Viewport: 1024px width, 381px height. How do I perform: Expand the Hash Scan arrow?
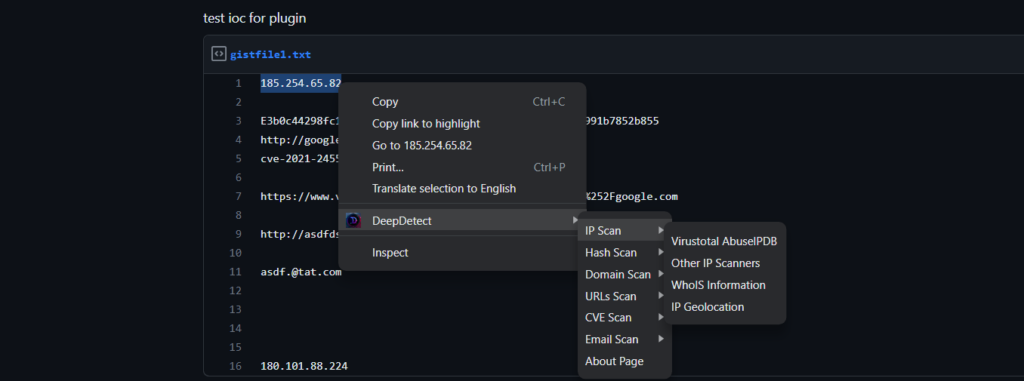click(661, 252)
